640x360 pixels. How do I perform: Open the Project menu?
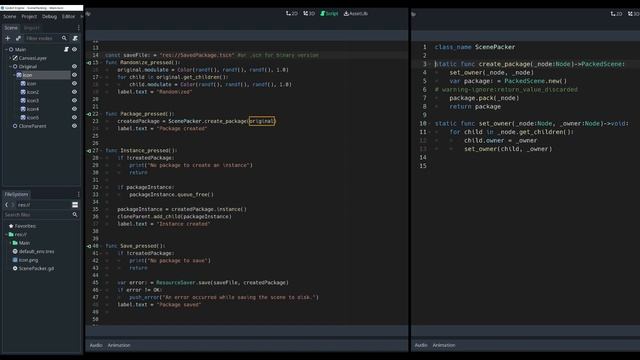click(x=29, y=17)
